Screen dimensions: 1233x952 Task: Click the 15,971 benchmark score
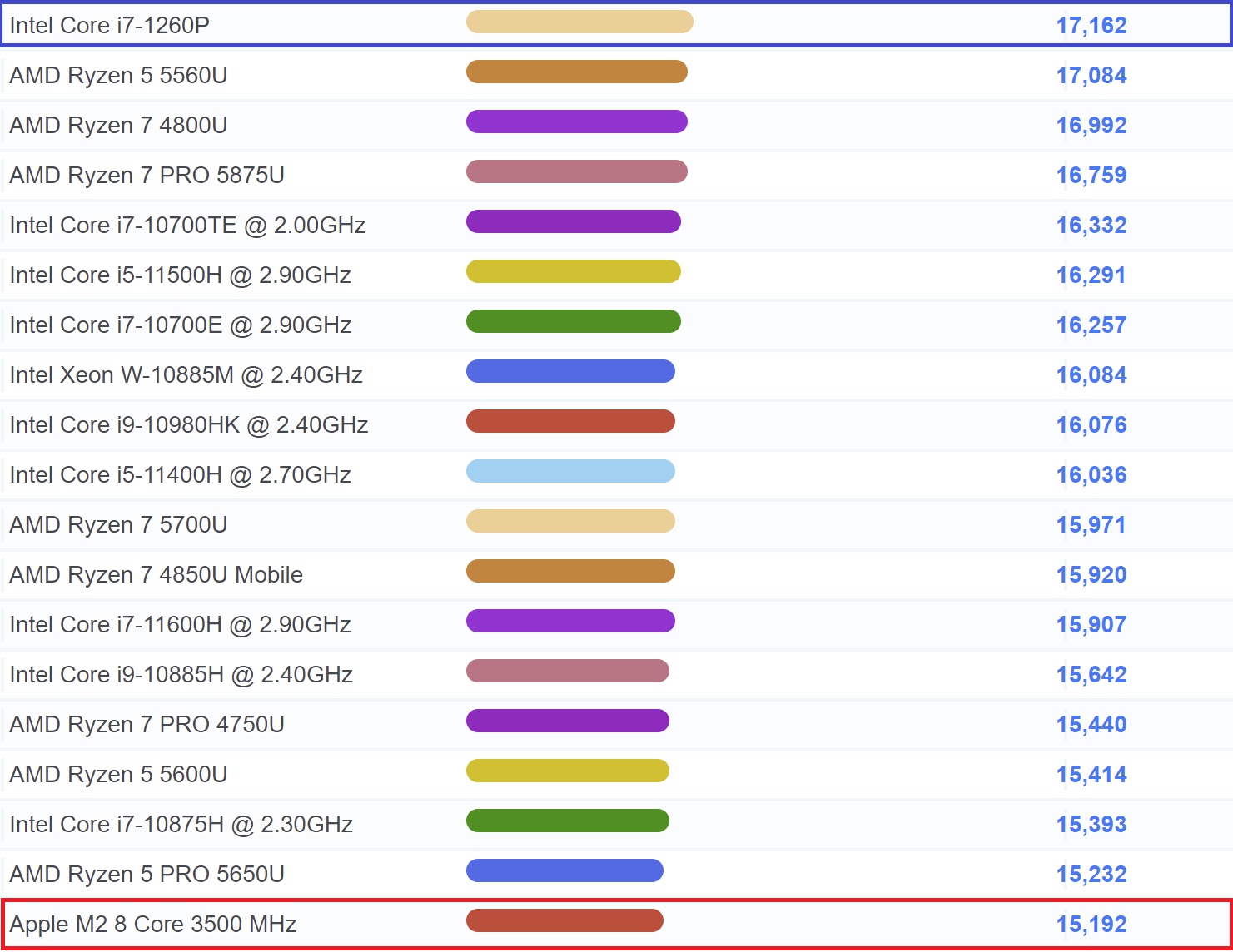[x=1091, y=524]
